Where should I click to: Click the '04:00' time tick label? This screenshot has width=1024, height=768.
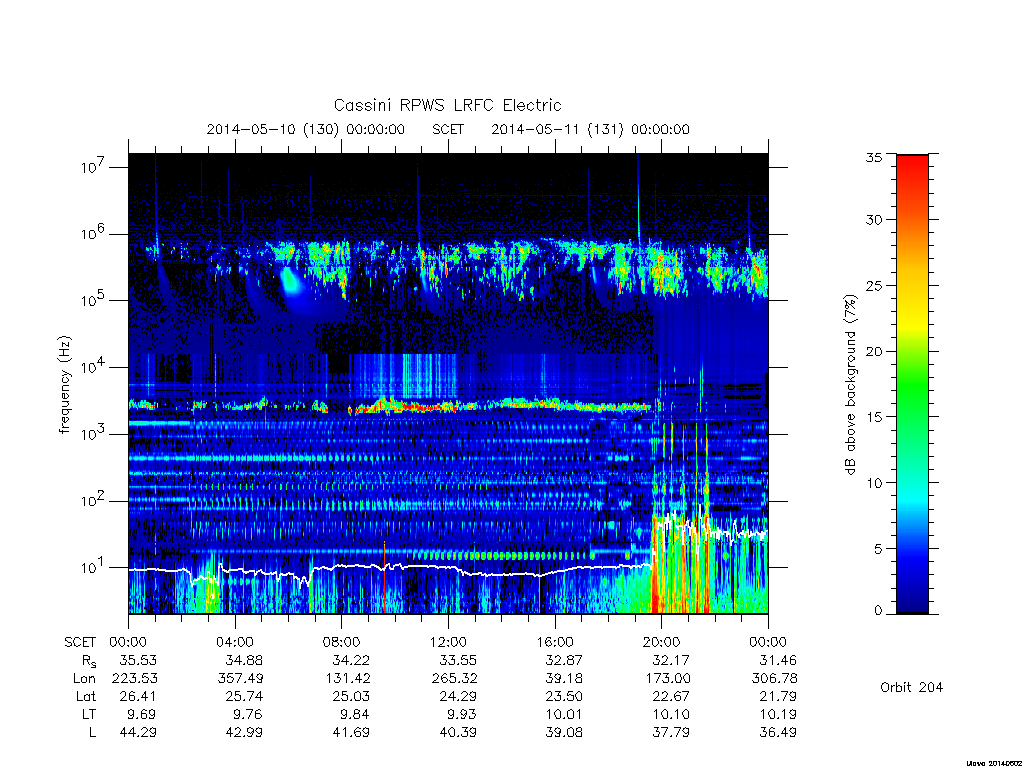tap(235, 643)
